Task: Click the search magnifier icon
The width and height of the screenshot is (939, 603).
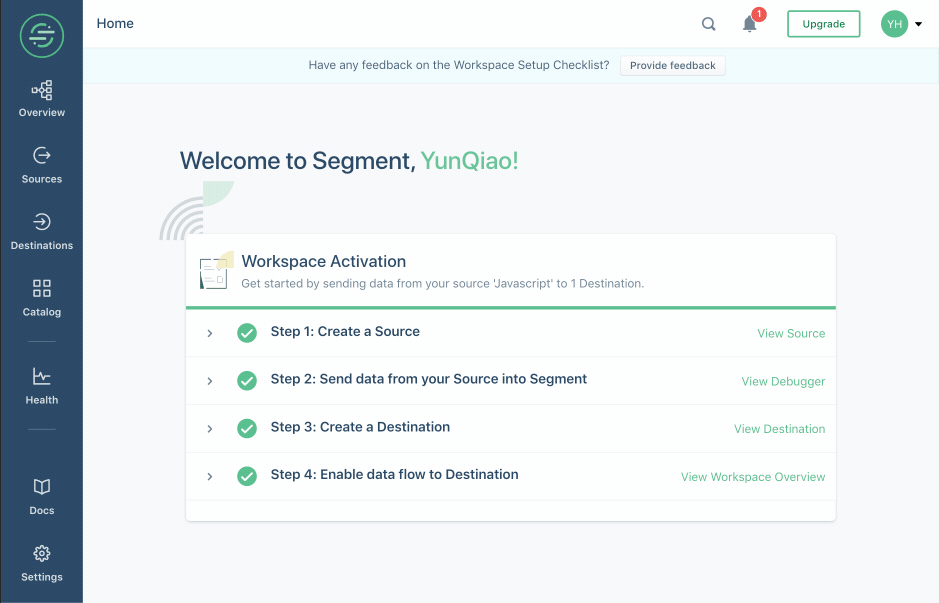Action: coord(708,24)
